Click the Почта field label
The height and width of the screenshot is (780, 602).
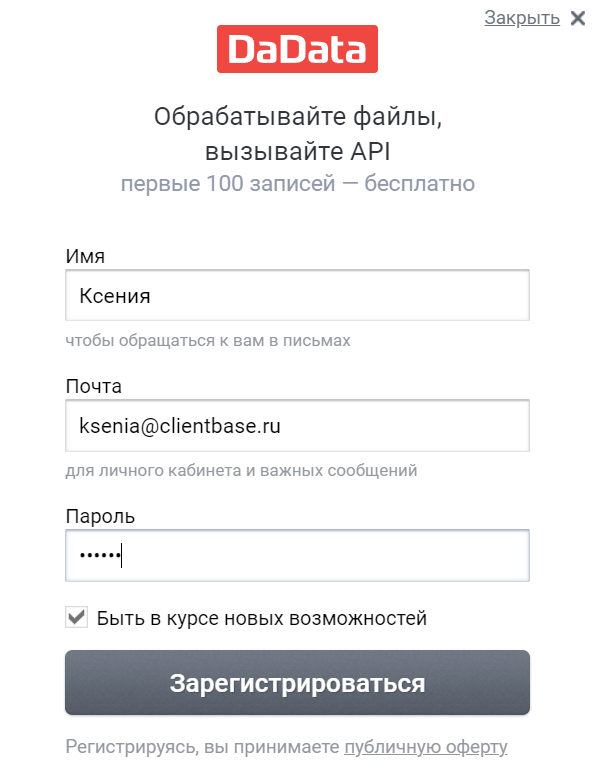point(93,386)
